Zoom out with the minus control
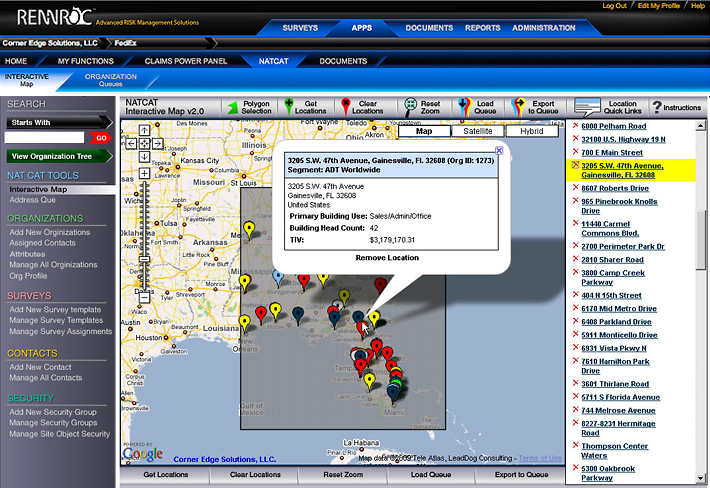Image resolution: width=710 pixels, height=488 pixels. pyautogui.click(x=144, y=297)
